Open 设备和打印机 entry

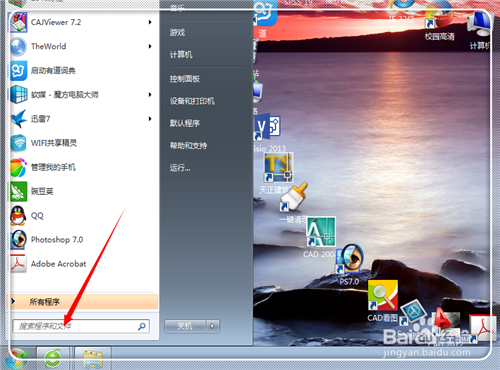click(x=192, y=101)
